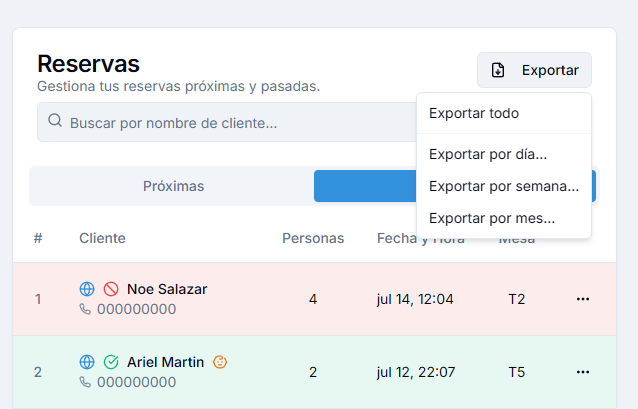Click the phone icon under Ariel Martin
This screenshot has height=409, width=638.
(86, 382)
